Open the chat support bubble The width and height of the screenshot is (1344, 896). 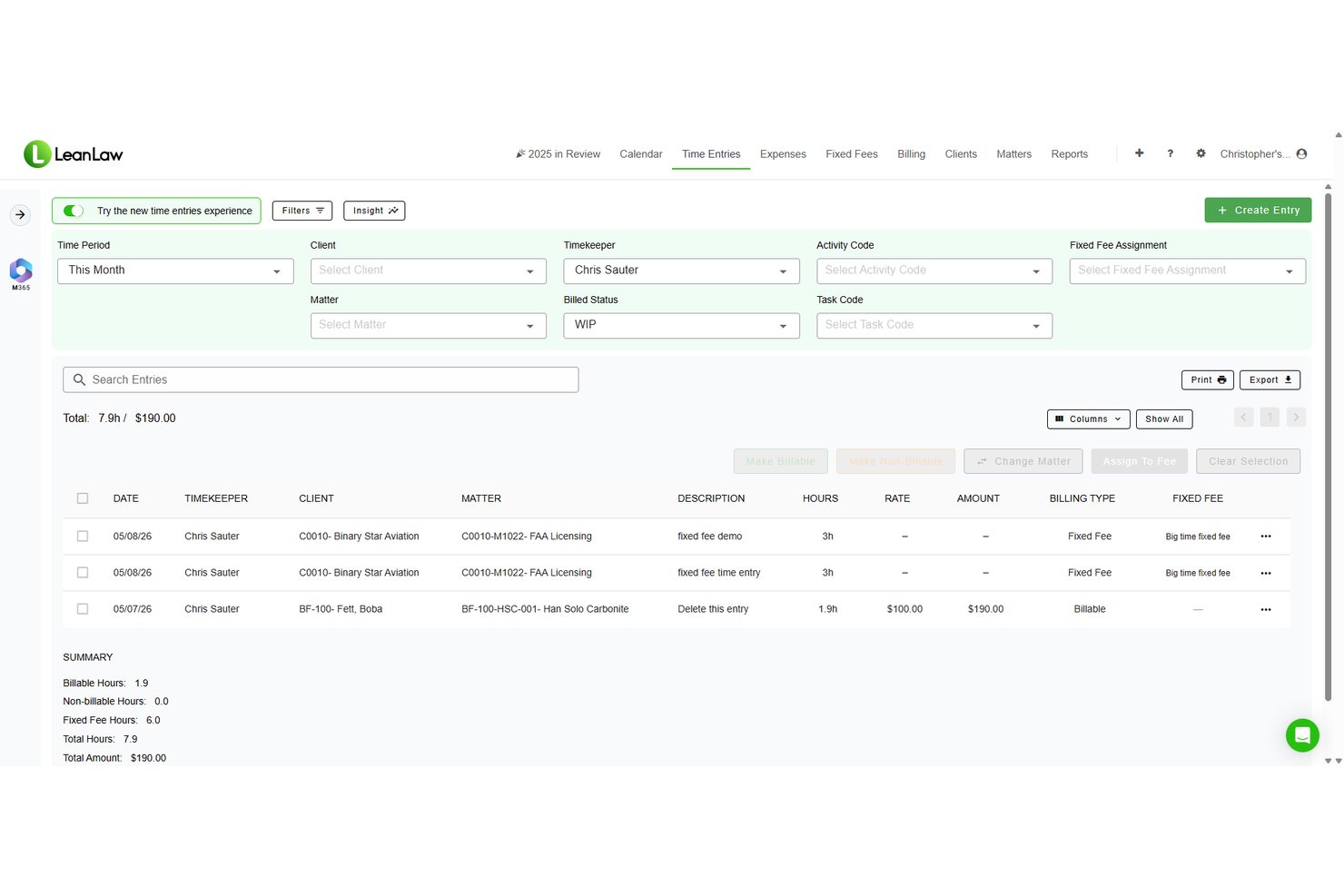click(x=1302, y=735)
